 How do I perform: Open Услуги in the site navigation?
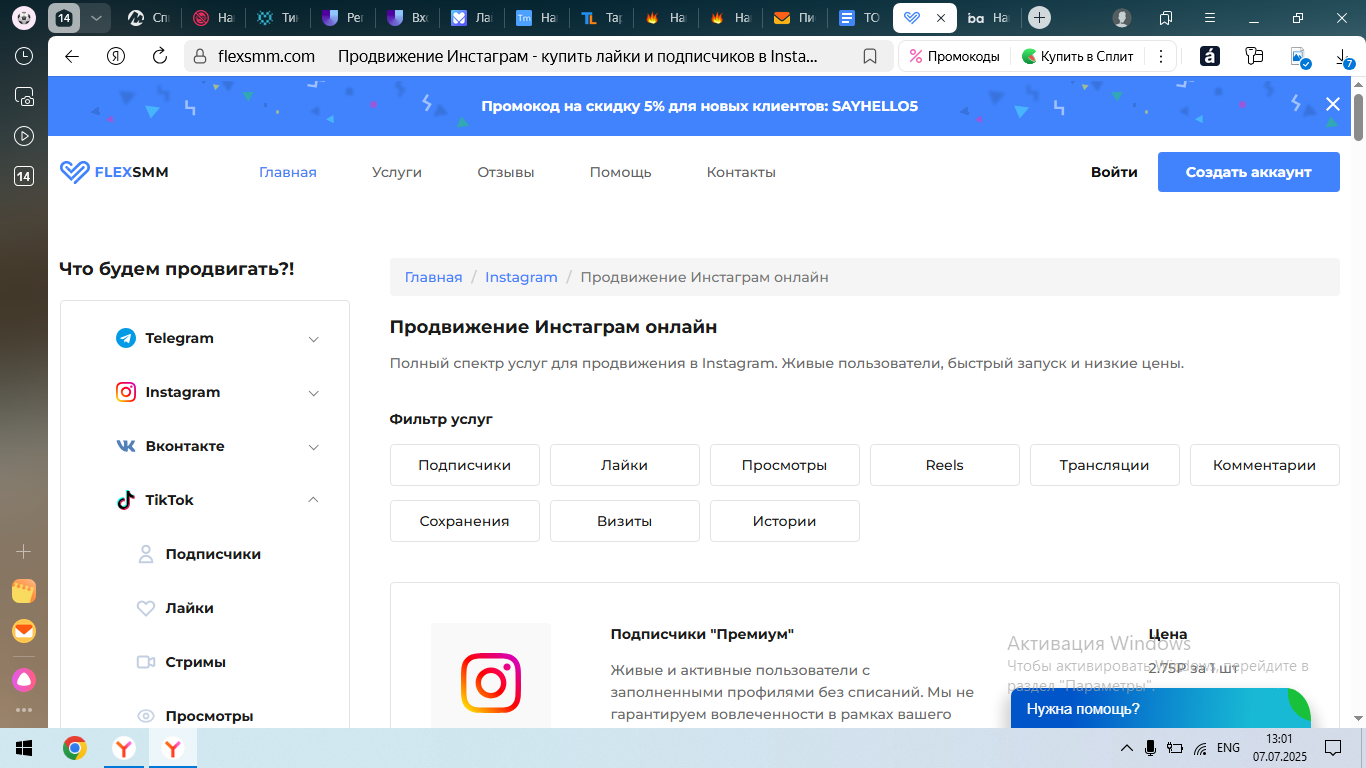(x=397, y=172)
